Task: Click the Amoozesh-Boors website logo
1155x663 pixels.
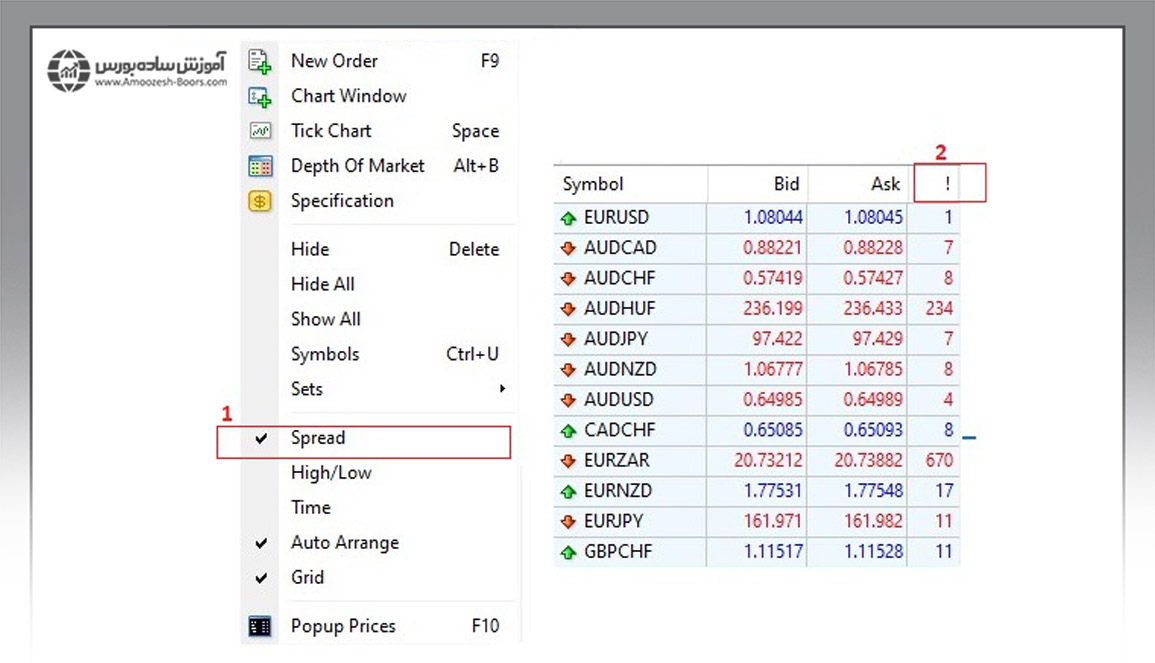Action: click(x=137, y=70)
